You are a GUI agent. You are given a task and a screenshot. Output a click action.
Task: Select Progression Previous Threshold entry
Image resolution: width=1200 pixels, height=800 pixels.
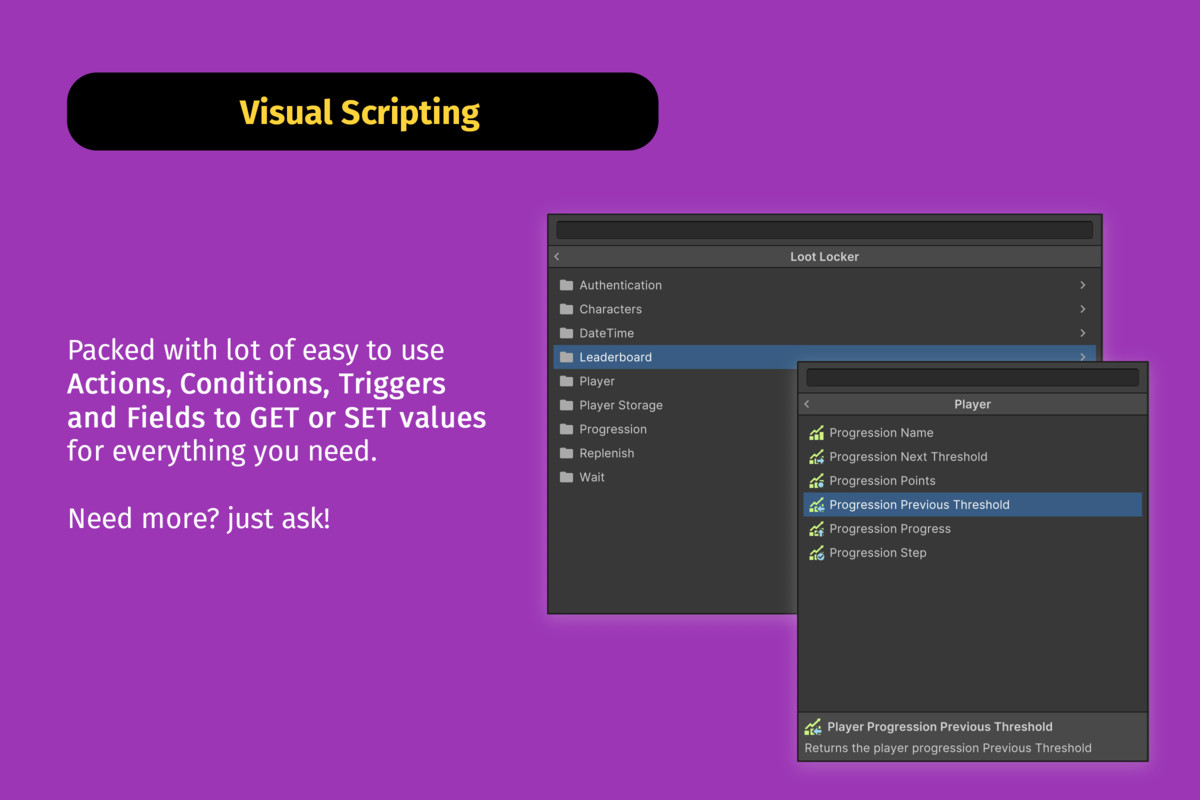[x=972, y=505]
